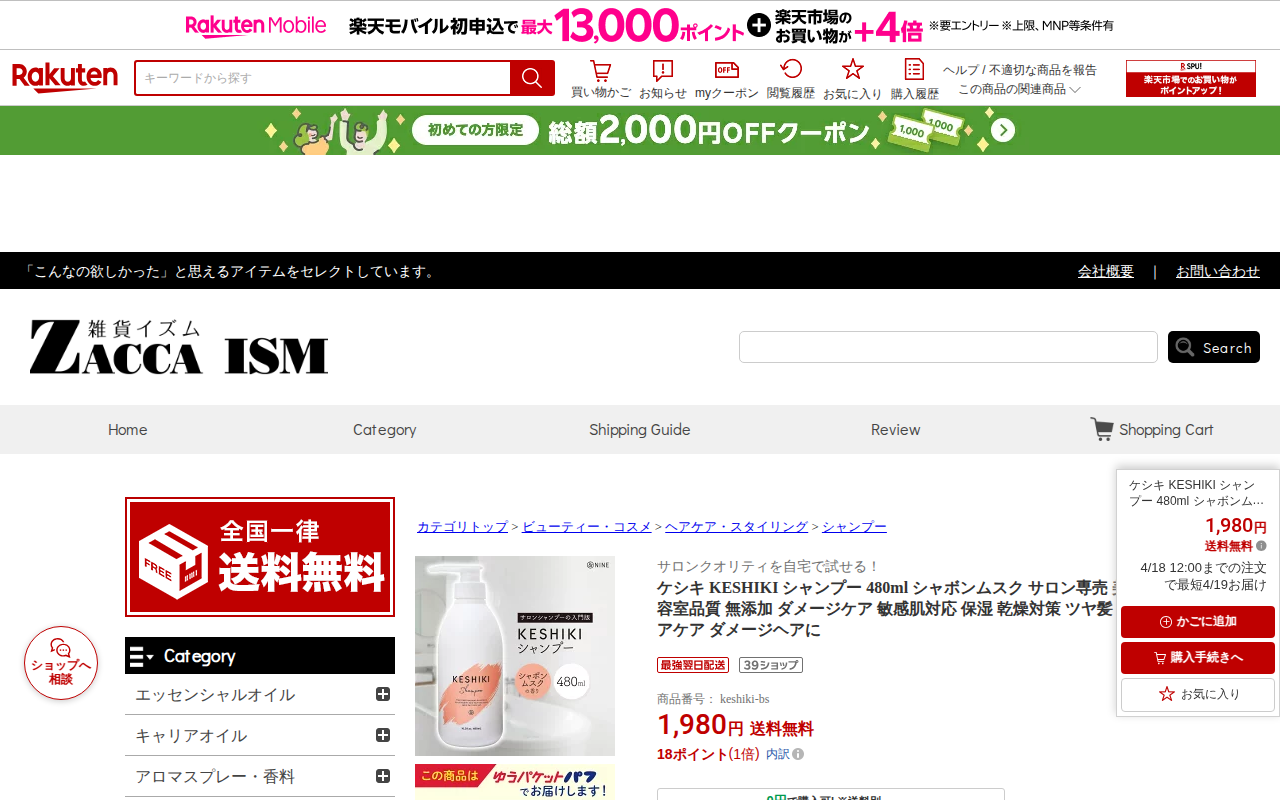Viewport: 1280px width, 800px height.
Task: Click the 最強翌日配送 badge
Action: 693,665
